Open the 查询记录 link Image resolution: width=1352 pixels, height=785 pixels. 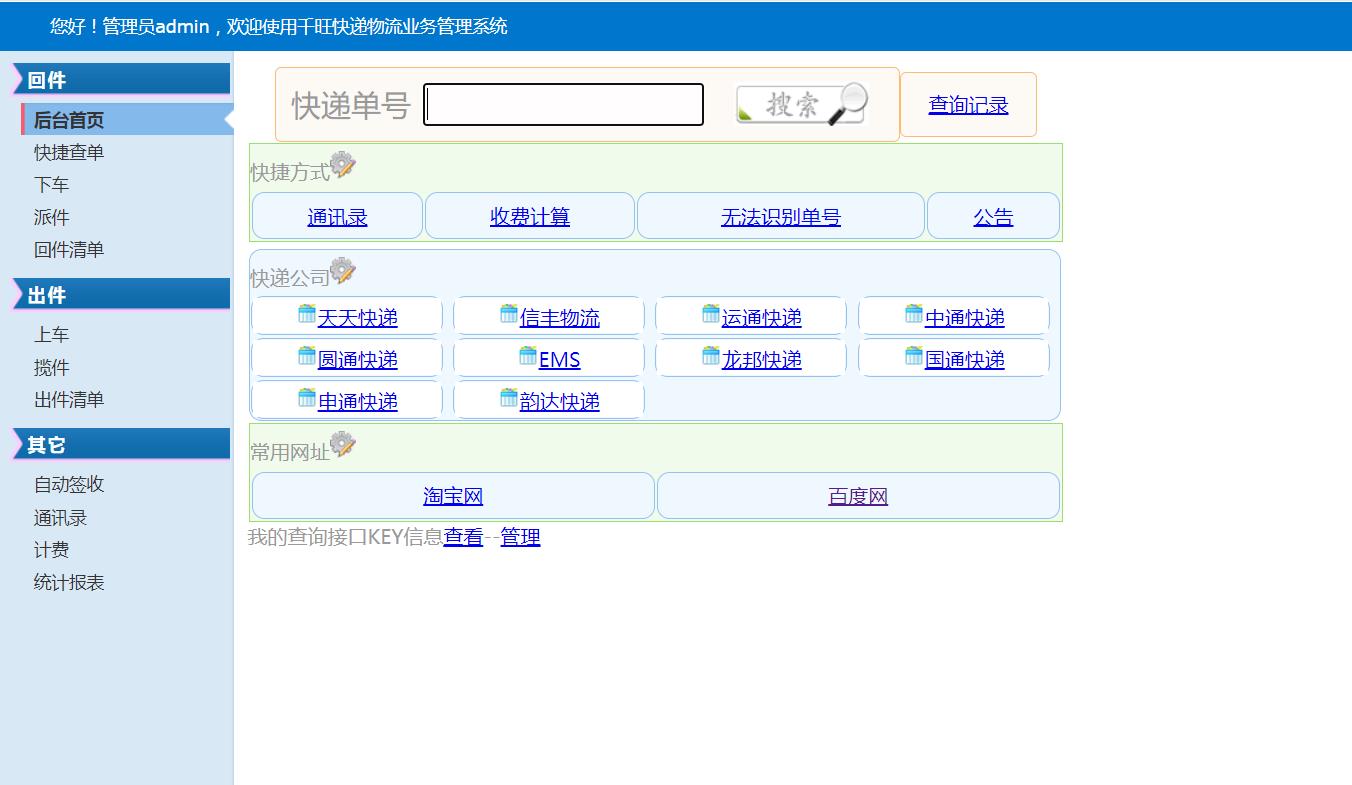968,105
